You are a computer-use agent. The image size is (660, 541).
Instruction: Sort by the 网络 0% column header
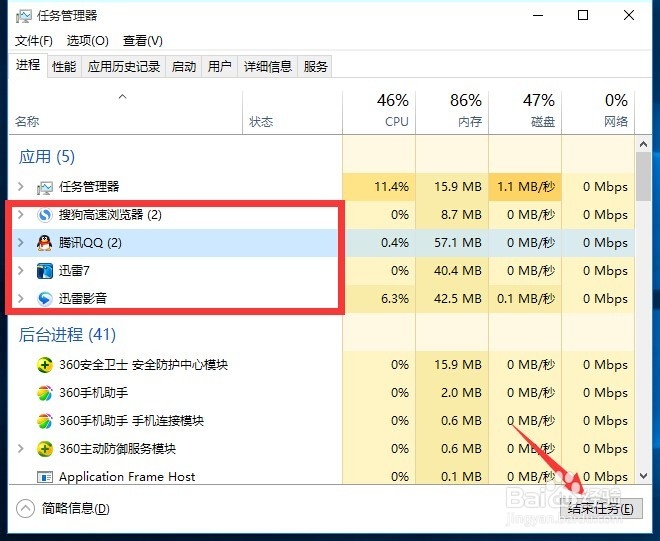(x=598, y=113)
